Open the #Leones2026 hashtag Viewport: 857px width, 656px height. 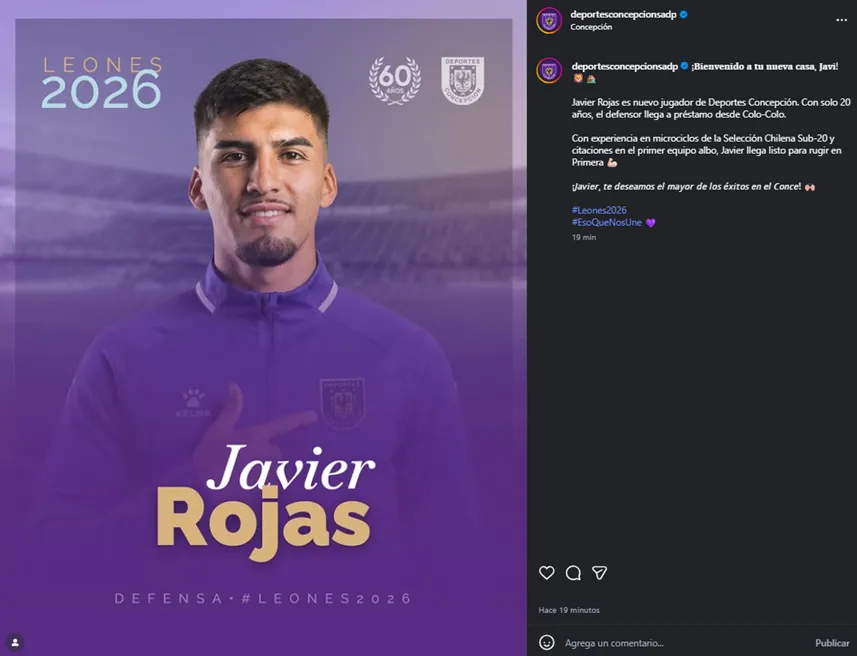click(x=599, y=210)
